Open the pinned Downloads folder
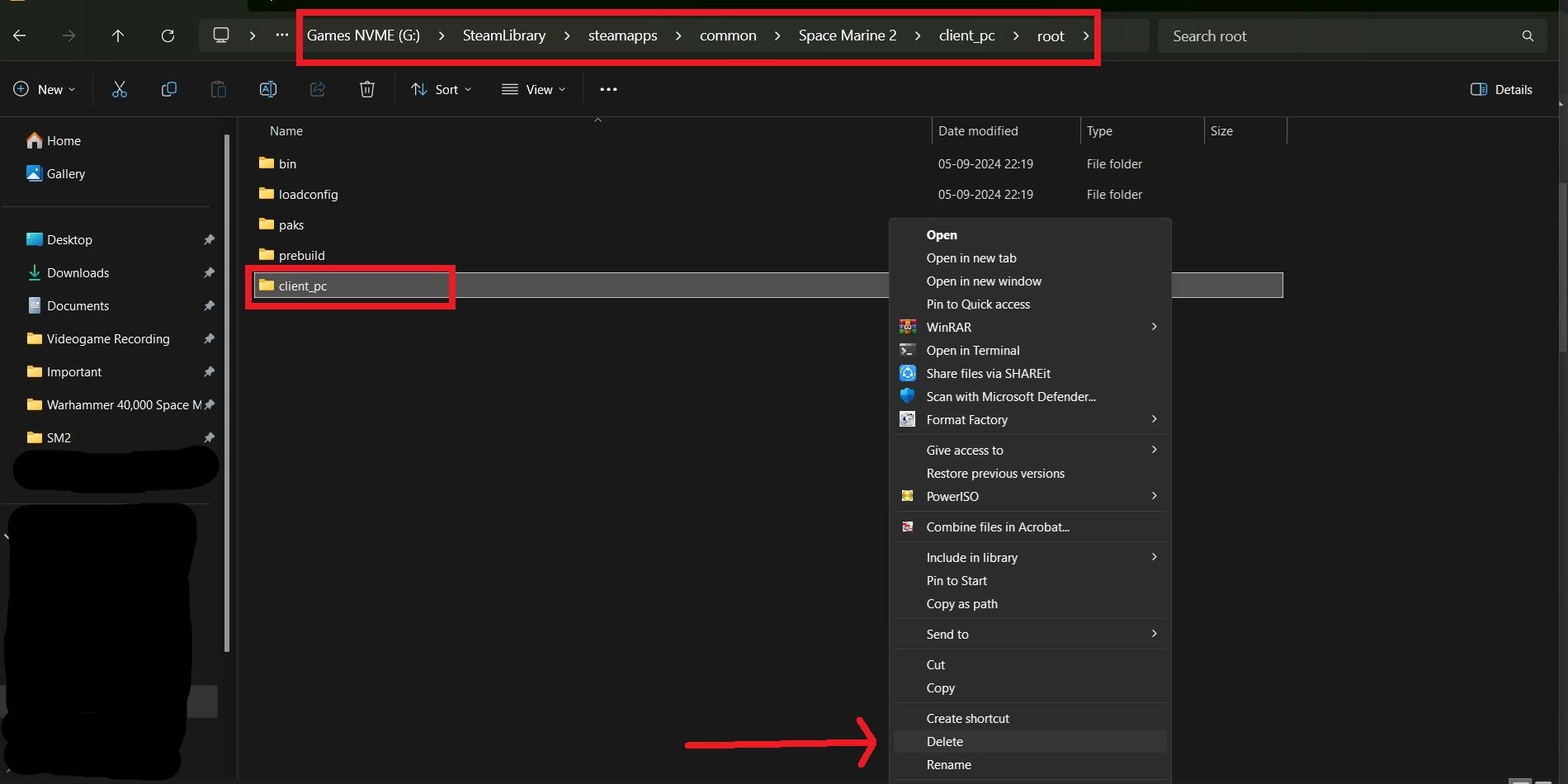The width and height of the screenshot is (1568, 784). 68,272
